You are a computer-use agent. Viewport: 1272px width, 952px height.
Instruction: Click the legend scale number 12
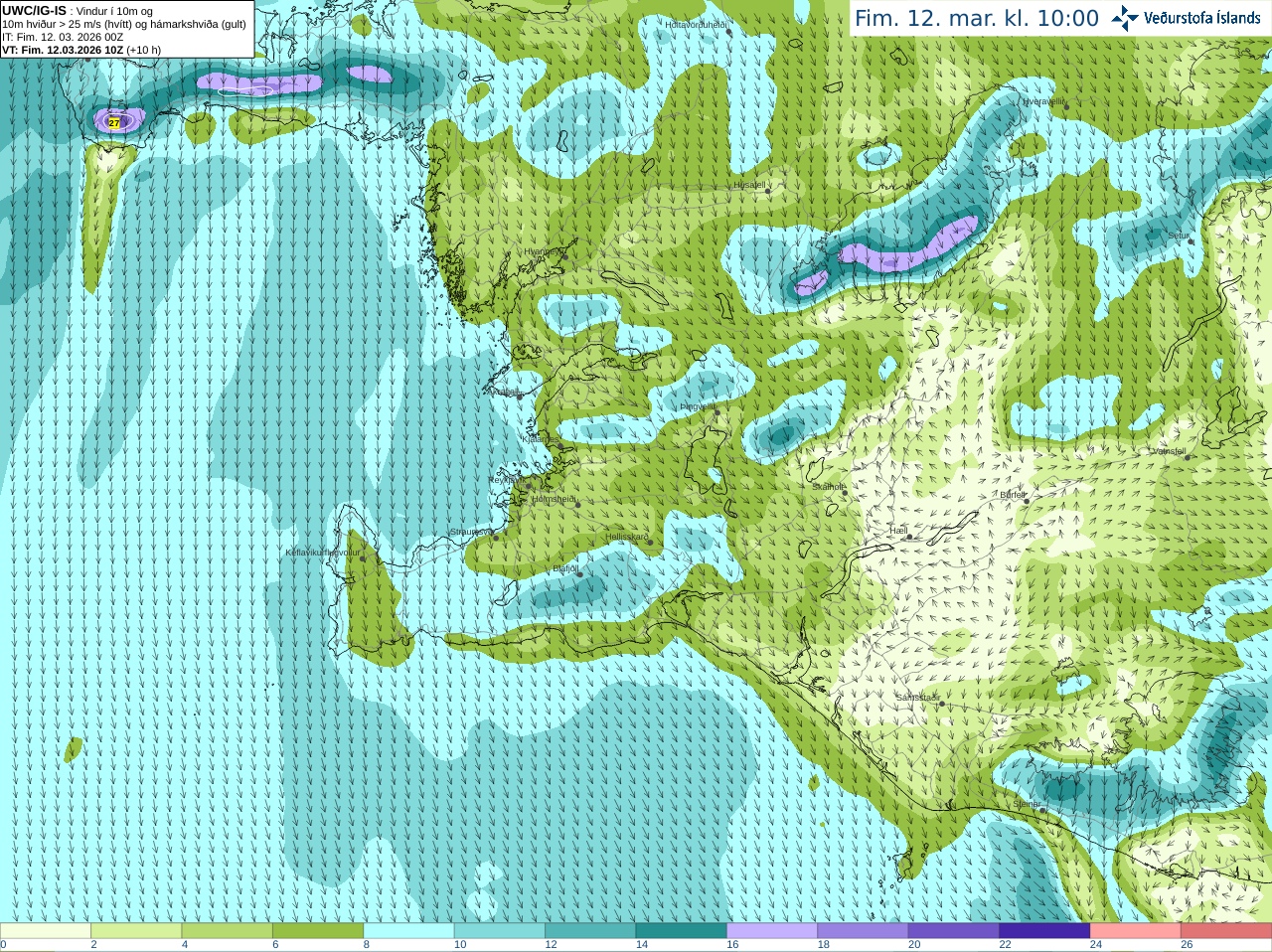pyautogui.click(x=551, y=945)
